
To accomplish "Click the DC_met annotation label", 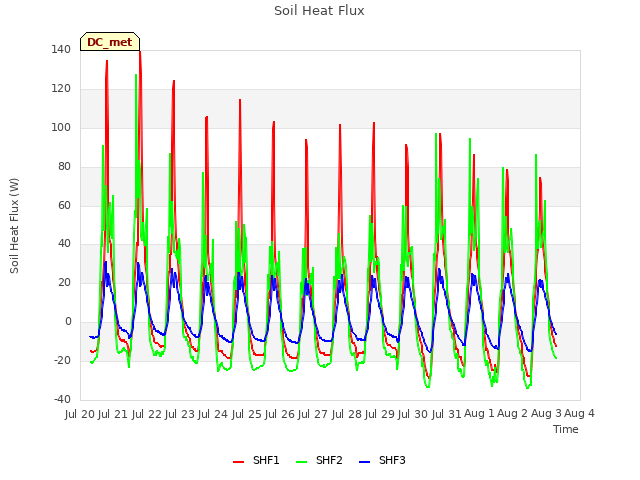I will [x=110, y=42].
